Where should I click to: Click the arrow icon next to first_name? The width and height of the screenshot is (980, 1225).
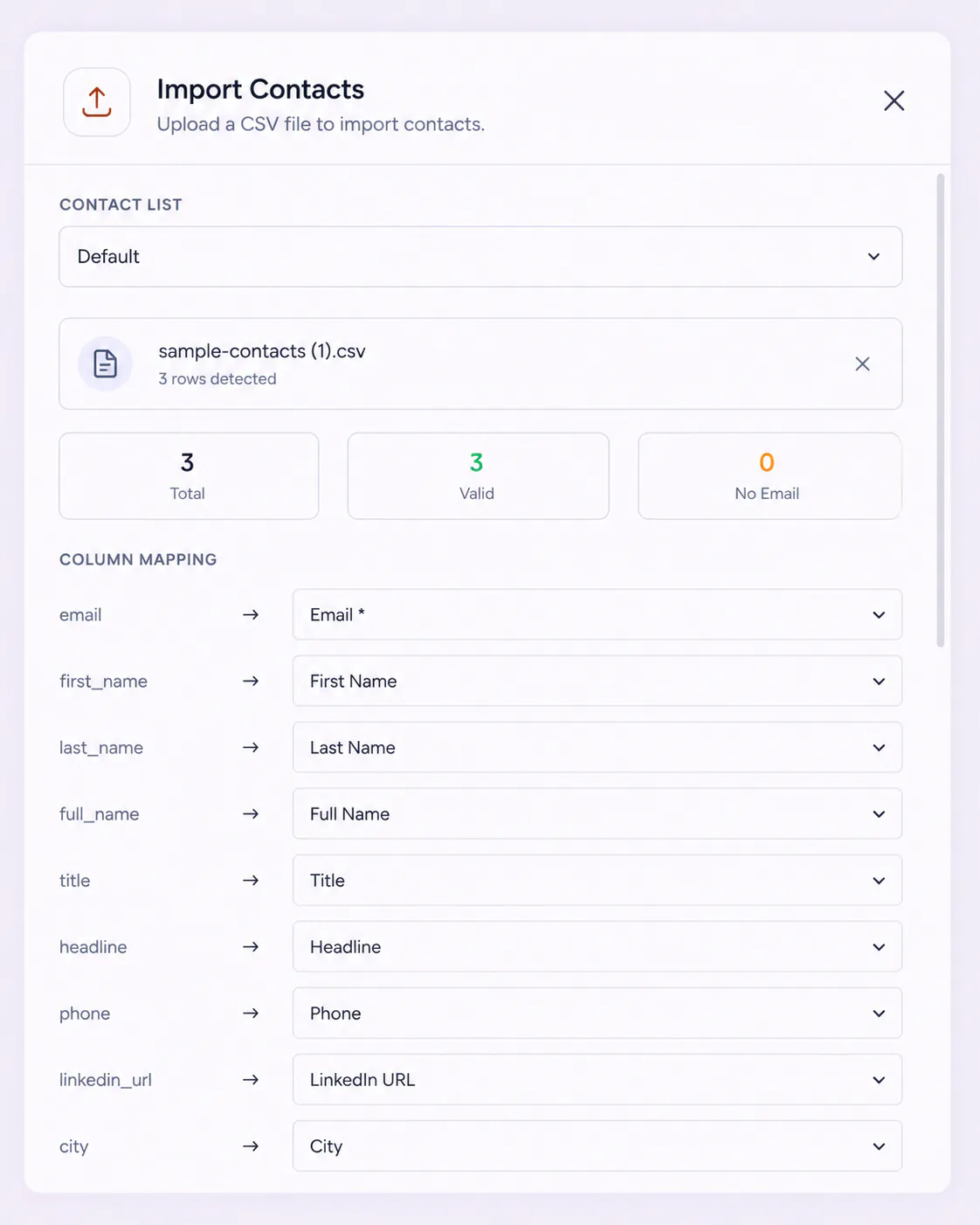251,682
